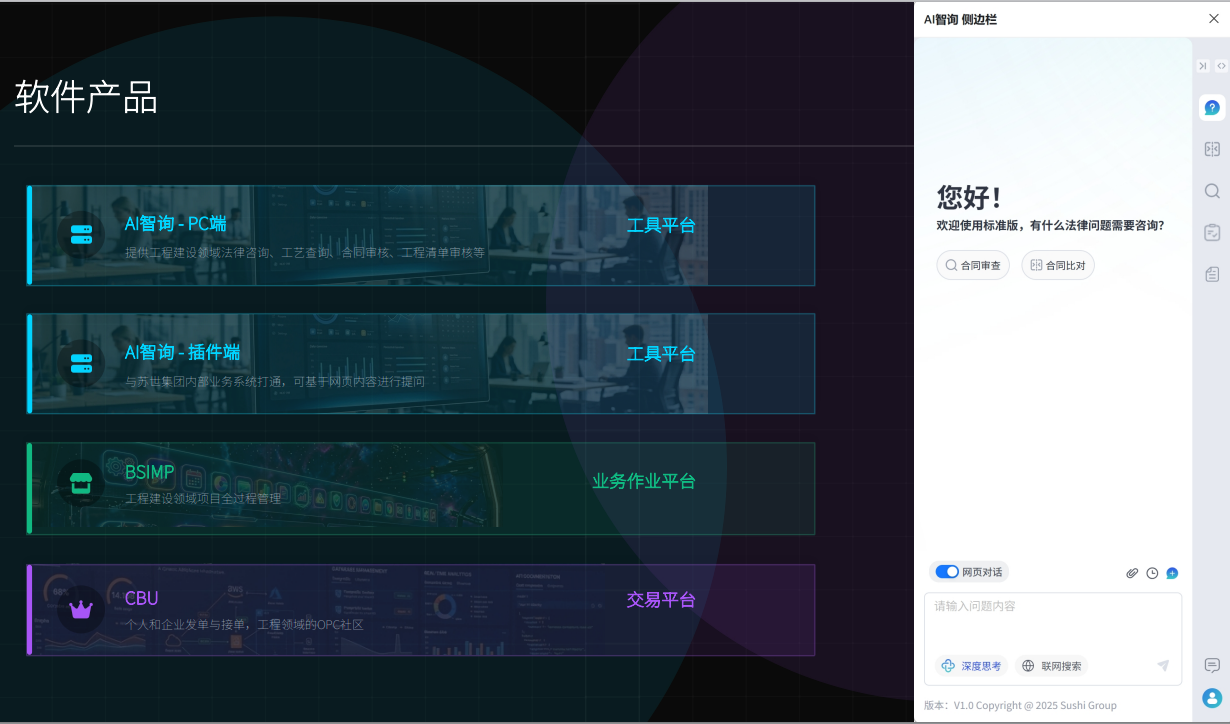Open the CBU product card title
The width and height of the screenshot is (1230, 724).
142,598
